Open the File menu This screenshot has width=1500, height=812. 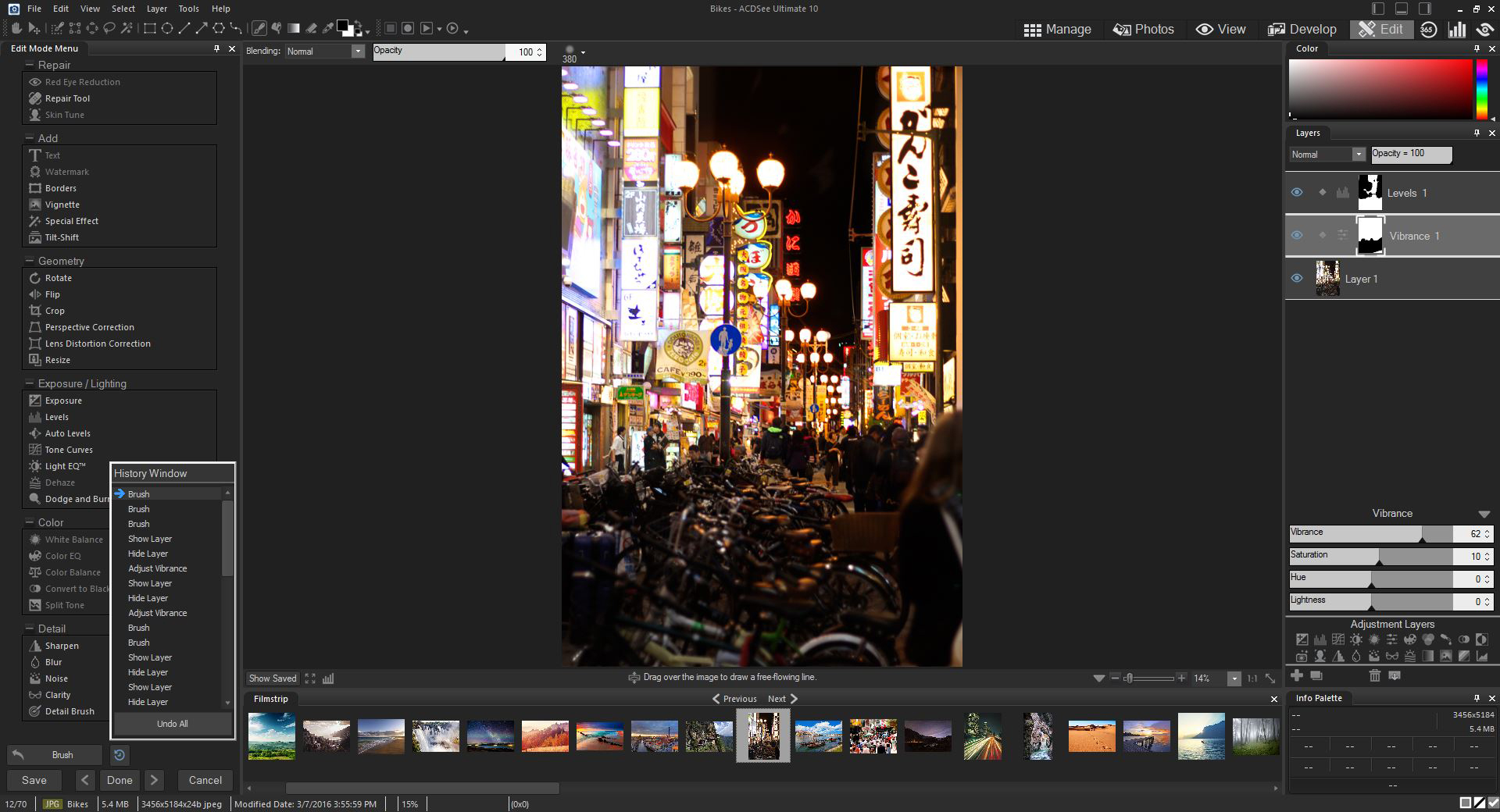pos(34,9)
